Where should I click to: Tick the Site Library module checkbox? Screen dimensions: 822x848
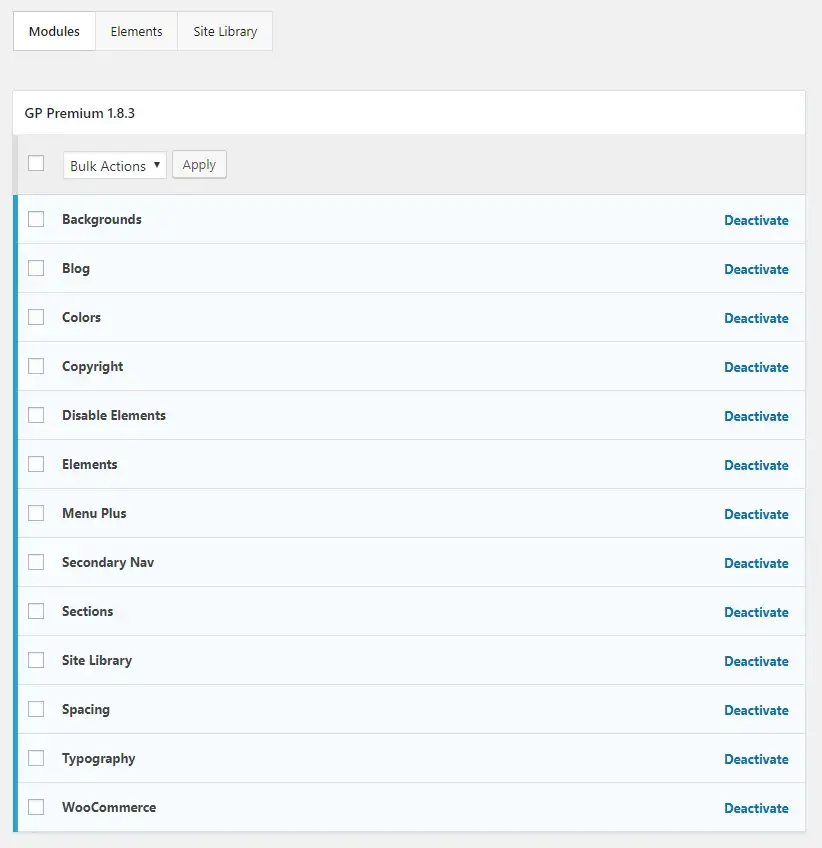tap(36, 660)
